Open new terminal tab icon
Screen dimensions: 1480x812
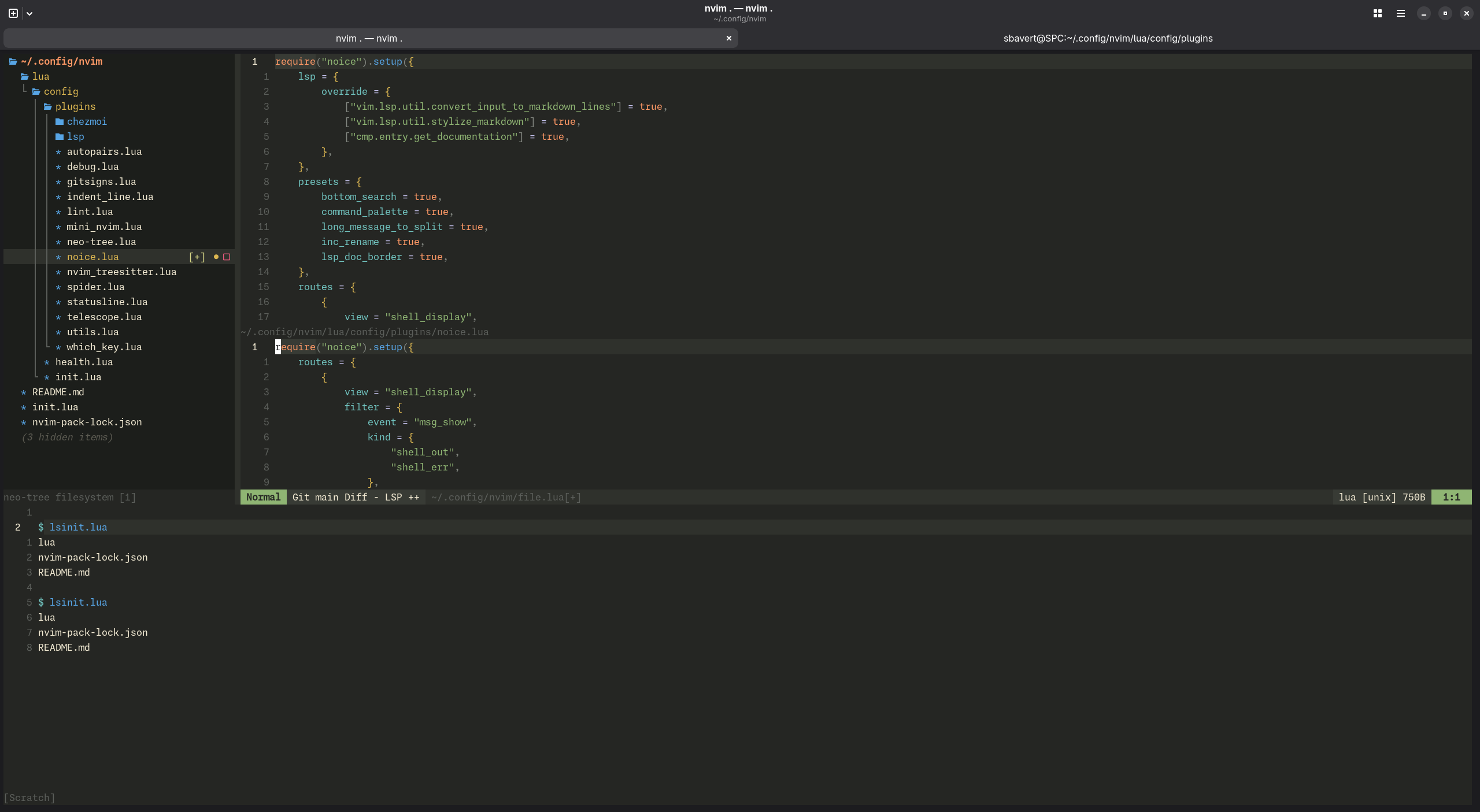point(13,13)
